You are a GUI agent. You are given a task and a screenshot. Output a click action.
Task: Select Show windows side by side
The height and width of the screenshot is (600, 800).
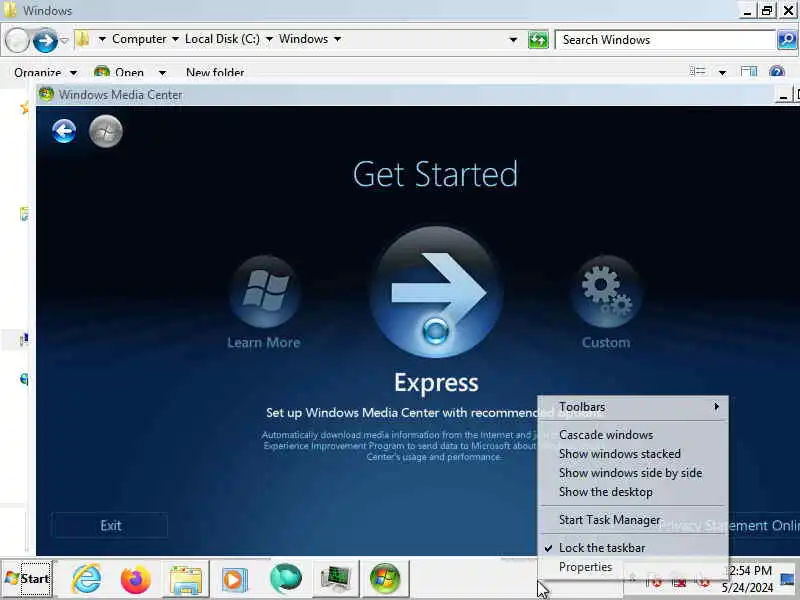click(633, 473)
